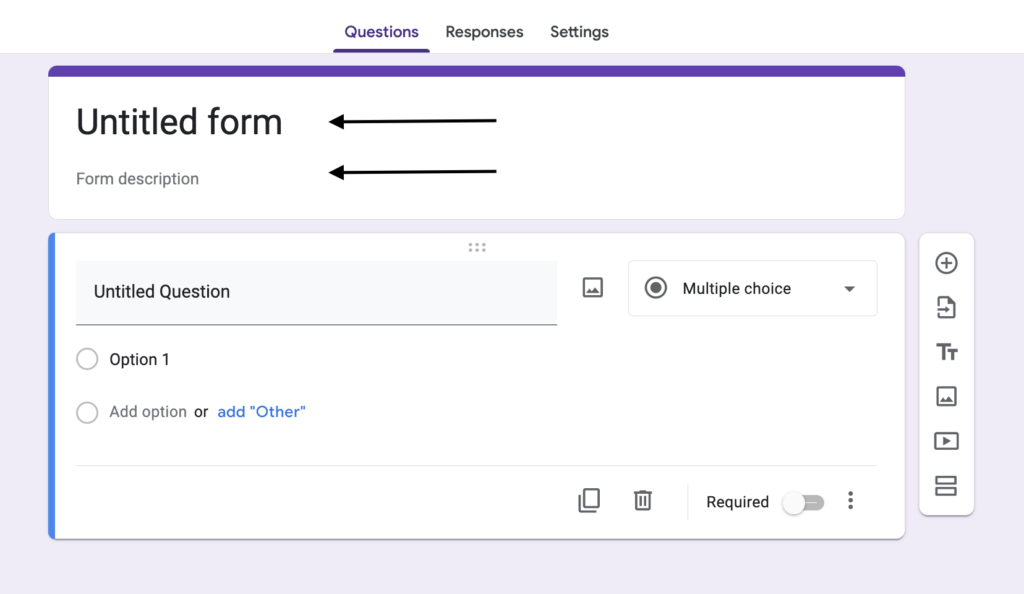
Task: Select the Option 1 radio button
Action: (x=87, y=359)
